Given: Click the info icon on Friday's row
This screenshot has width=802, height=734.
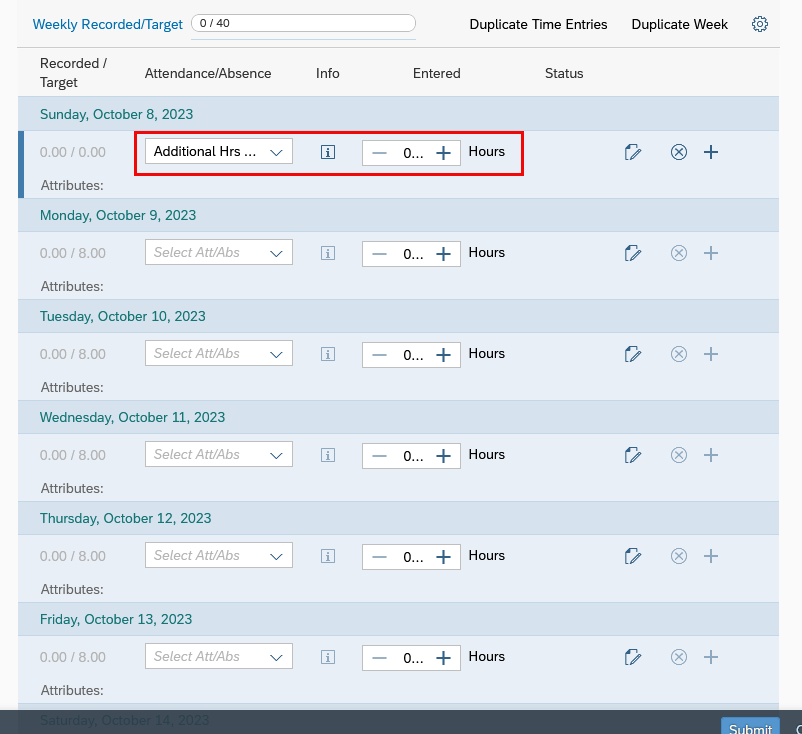Looking at the screenshot, I should 327,656.
